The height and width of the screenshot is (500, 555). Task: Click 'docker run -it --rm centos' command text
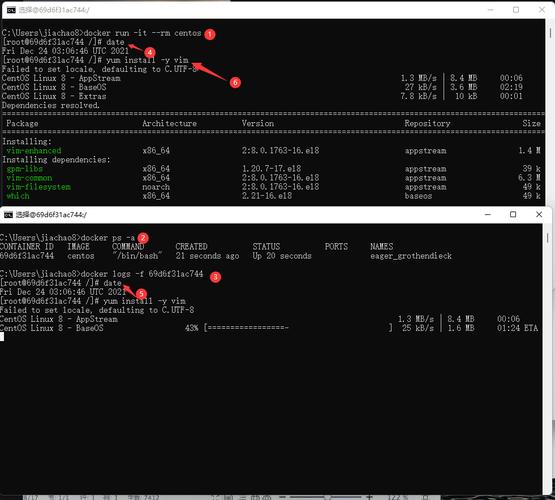pyautogui.click(x=143, y=33)
